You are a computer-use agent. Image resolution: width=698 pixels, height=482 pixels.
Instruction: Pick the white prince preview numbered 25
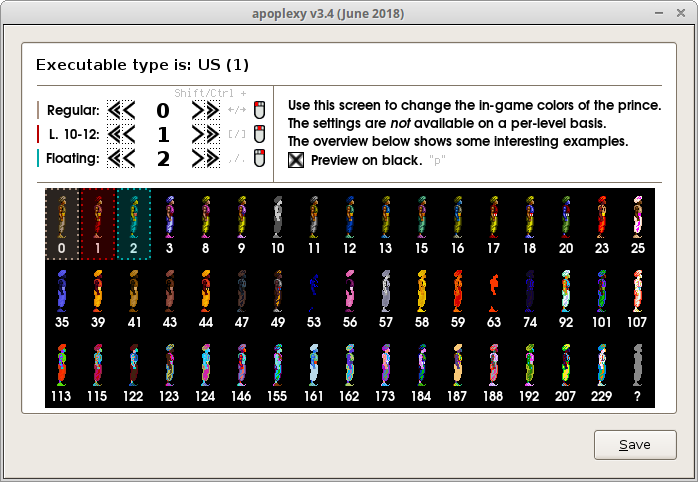638,224
